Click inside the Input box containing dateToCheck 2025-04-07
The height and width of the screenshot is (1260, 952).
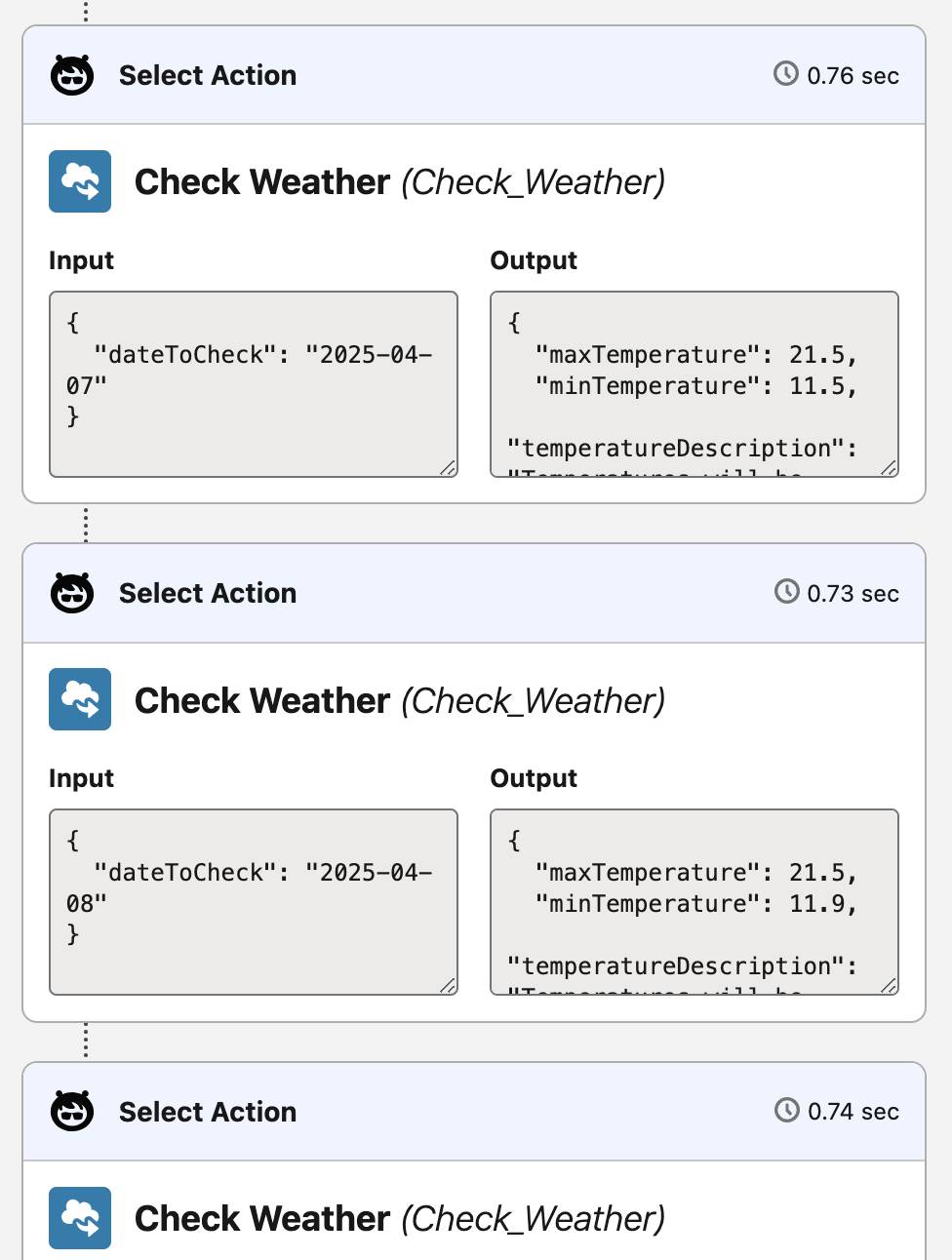click(x=253, y=383)
